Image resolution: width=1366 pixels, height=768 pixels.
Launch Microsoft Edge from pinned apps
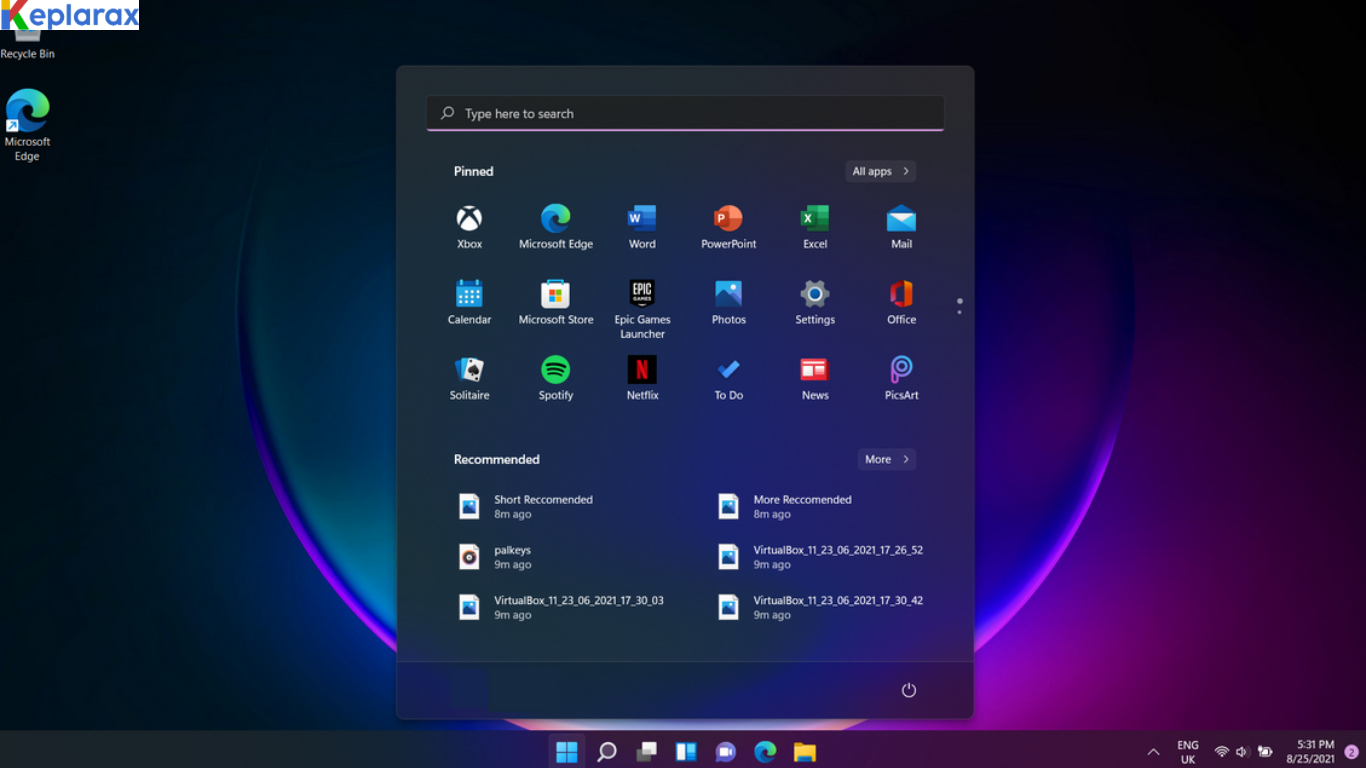pos(556,227)
